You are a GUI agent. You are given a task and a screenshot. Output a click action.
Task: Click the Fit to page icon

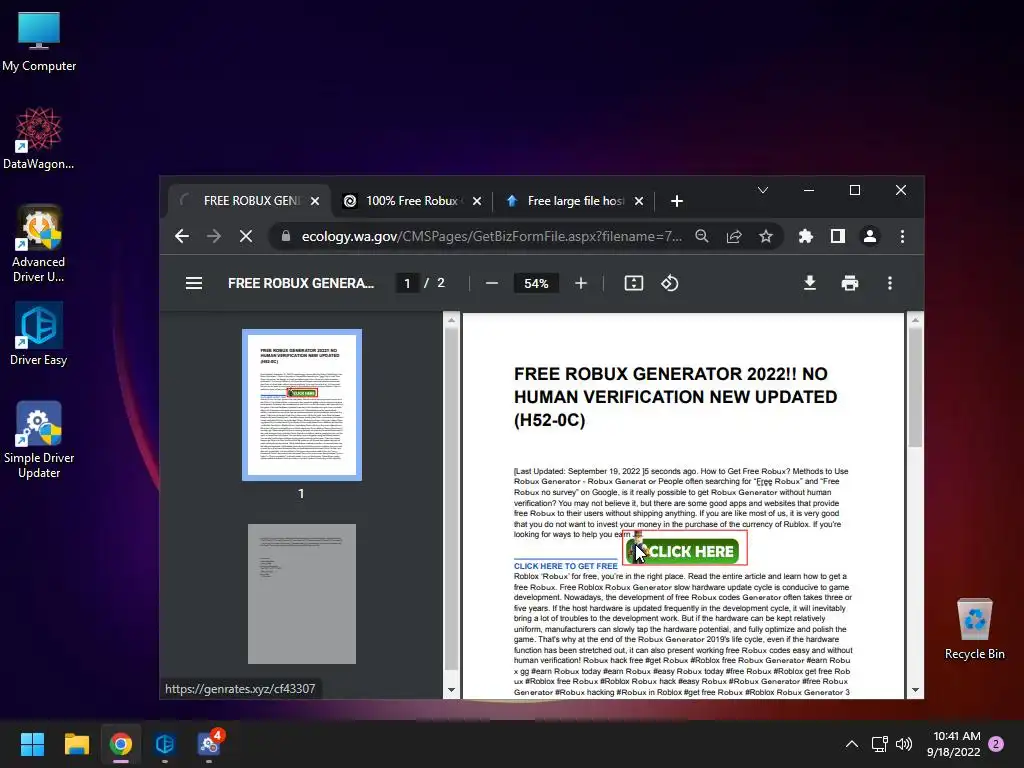pos(633,283)
